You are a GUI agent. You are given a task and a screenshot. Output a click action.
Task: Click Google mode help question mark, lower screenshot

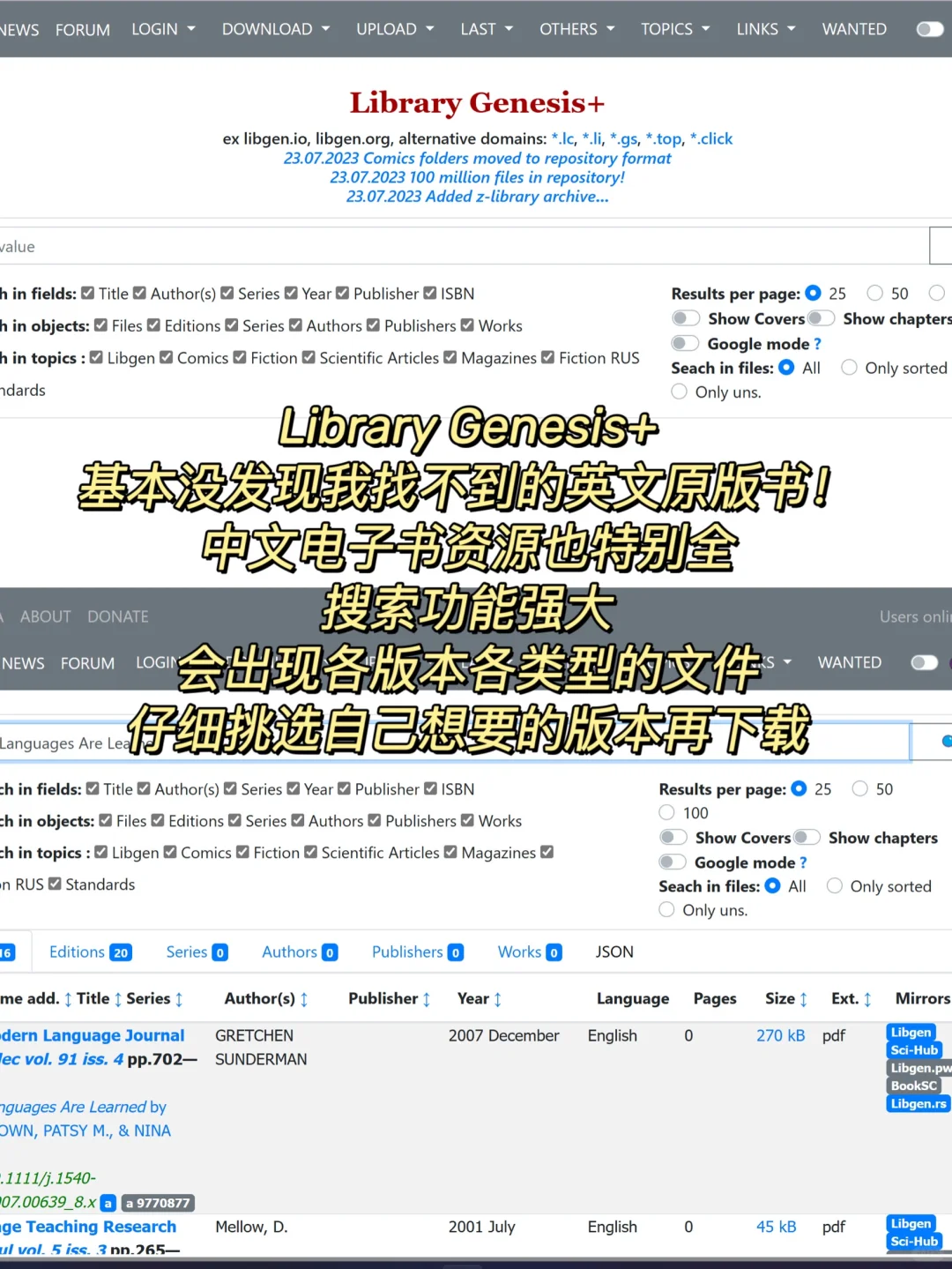803,862
